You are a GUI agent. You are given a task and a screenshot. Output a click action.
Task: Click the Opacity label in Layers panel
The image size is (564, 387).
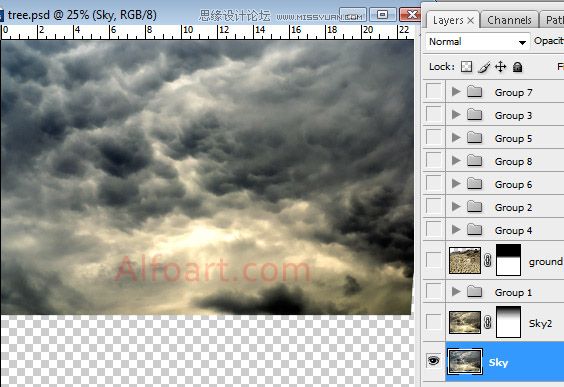(x=549, y=41)
